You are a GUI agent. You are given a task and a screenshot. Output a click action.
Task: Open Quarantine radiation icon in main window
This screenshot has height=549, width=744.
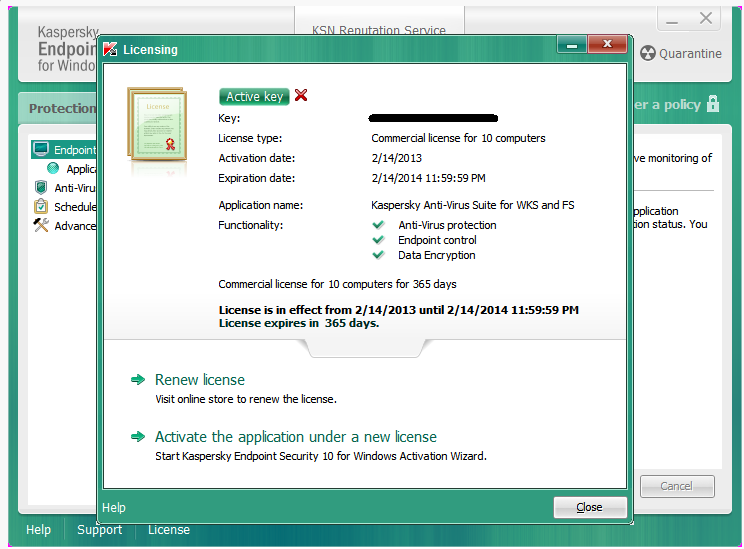648,53
